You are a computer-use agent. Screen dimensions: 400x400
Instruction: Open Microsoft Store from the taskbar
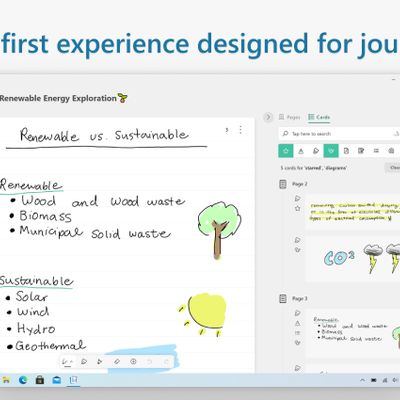click(x=40, y=380)
